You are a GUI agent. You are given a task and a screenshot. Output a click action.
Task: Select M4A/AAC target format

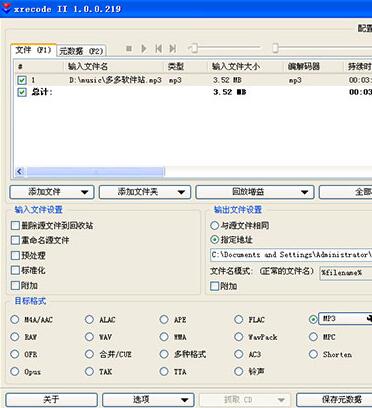click(x=15, y=319)
